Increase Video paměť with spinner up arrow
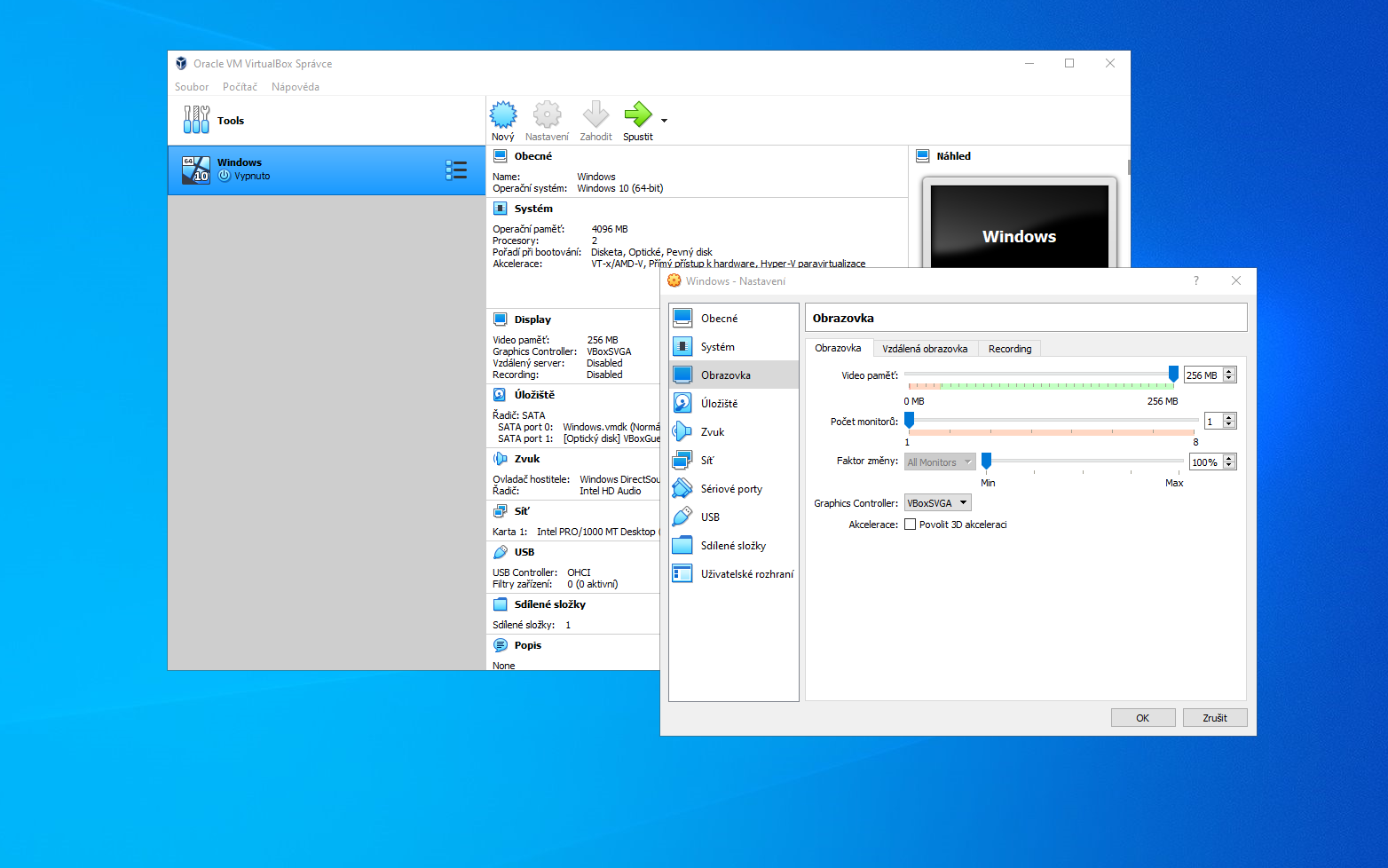This screenshot has height=868, width=1388. click(1229, 372)
